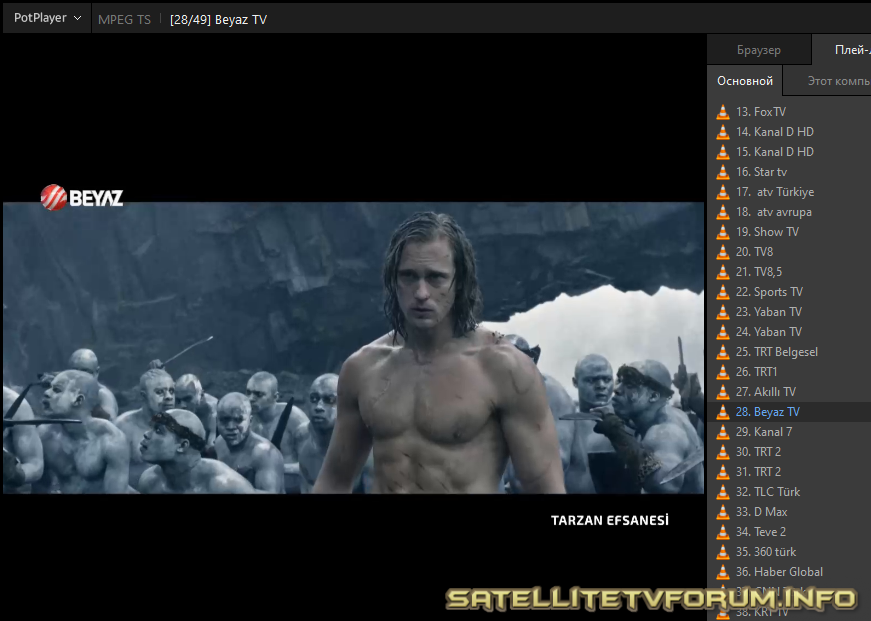Click the cone icon beside 32. TLC Türk
Image resolution: width=871 pixels, height=621 pixels.
(723, 492)
